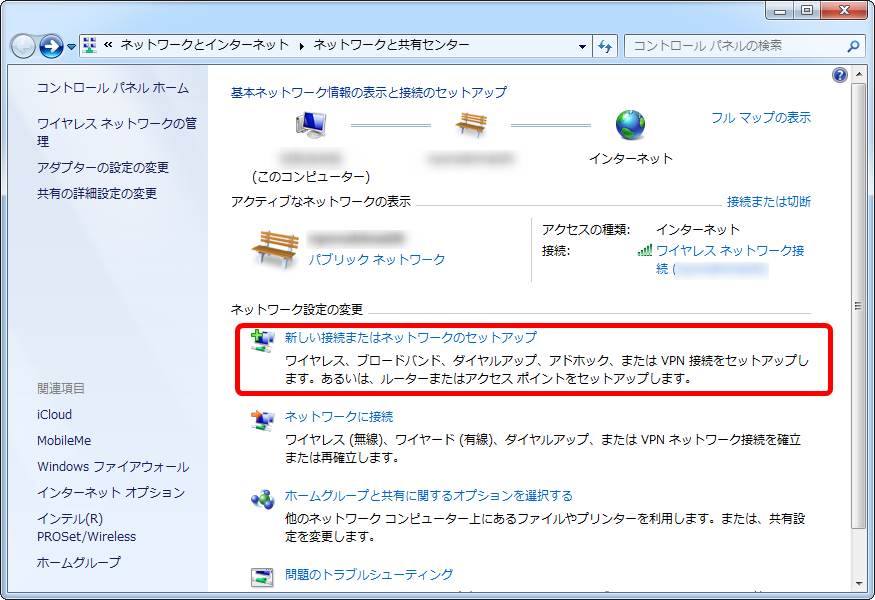Click the 接続または切断 link
The image size is (875, 600).
coord(768,201)
